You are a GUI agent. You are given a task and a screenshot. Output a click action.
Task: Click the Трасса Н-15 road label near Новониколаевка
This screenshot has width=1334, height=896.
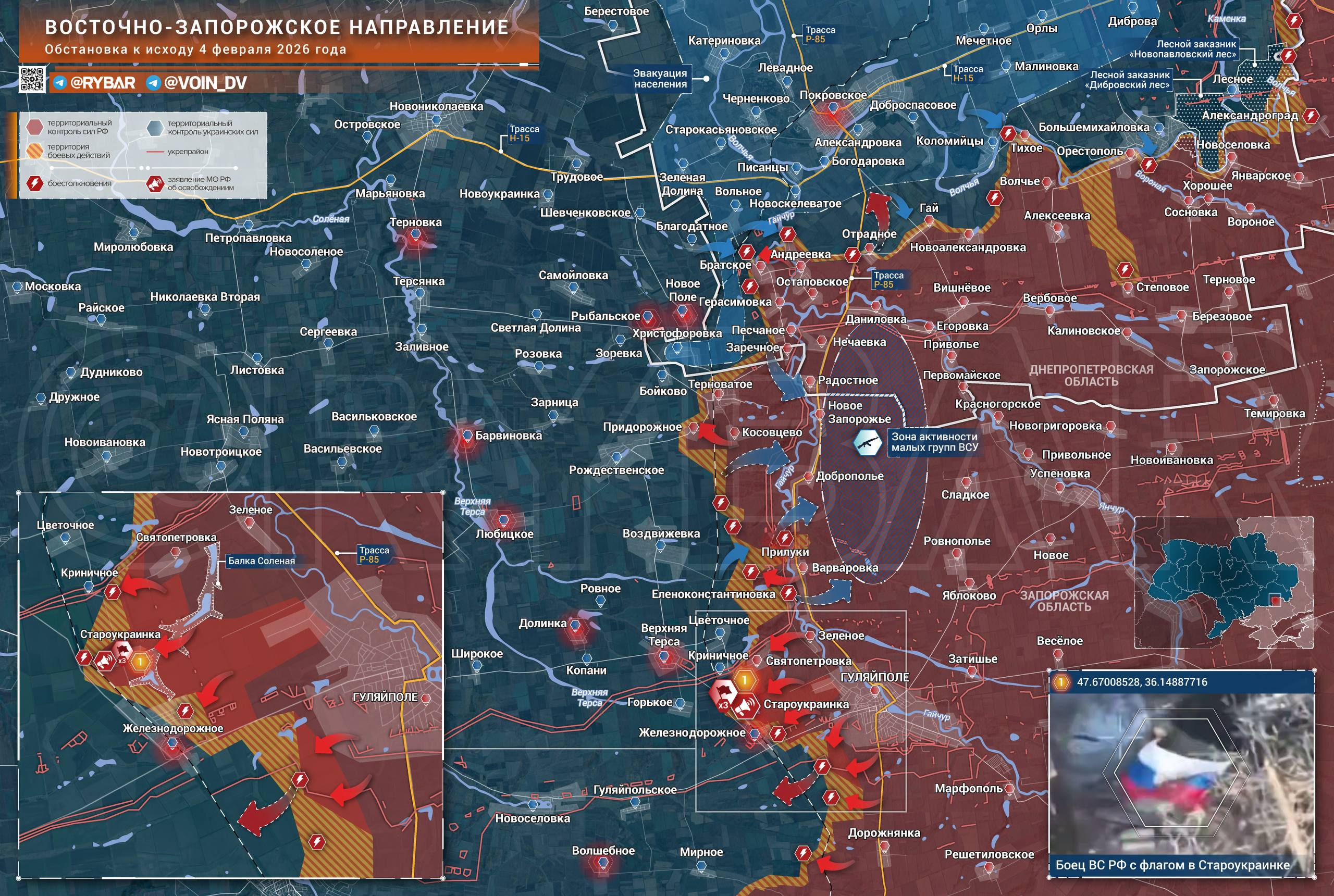(x=524, y=134)
